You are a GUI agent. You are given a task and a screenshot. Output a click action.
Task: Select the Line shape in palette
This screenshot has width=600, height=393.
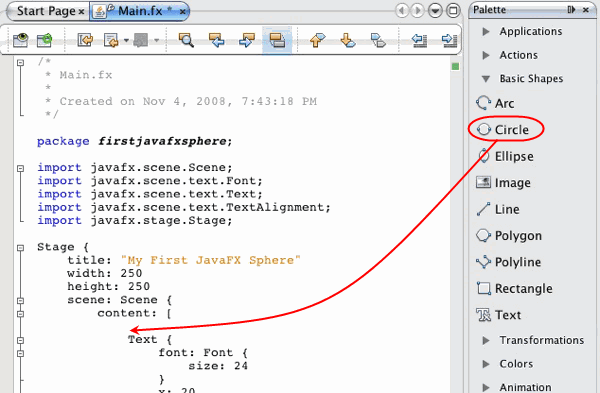498,209
